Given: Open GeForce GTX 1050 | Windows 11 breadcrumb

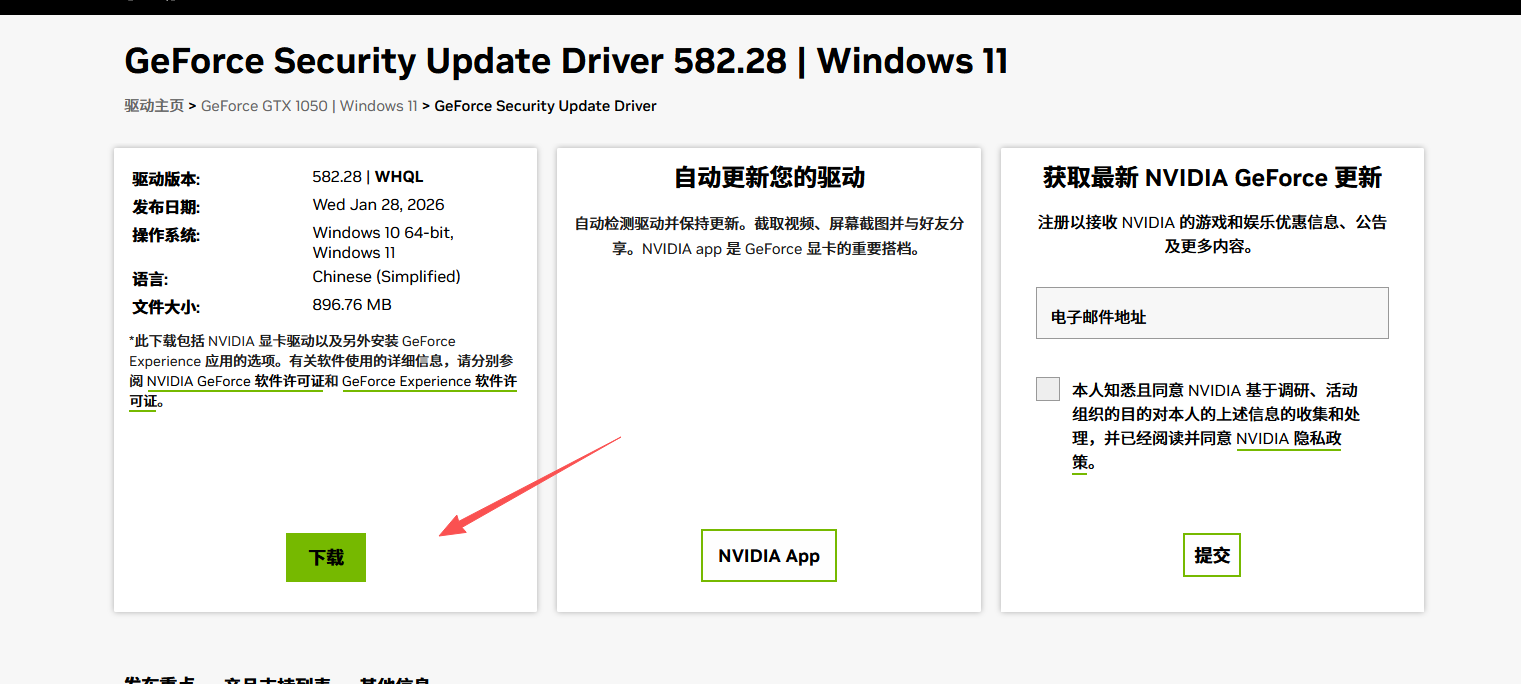Looking at the screenshot, I should click(309, 105).
